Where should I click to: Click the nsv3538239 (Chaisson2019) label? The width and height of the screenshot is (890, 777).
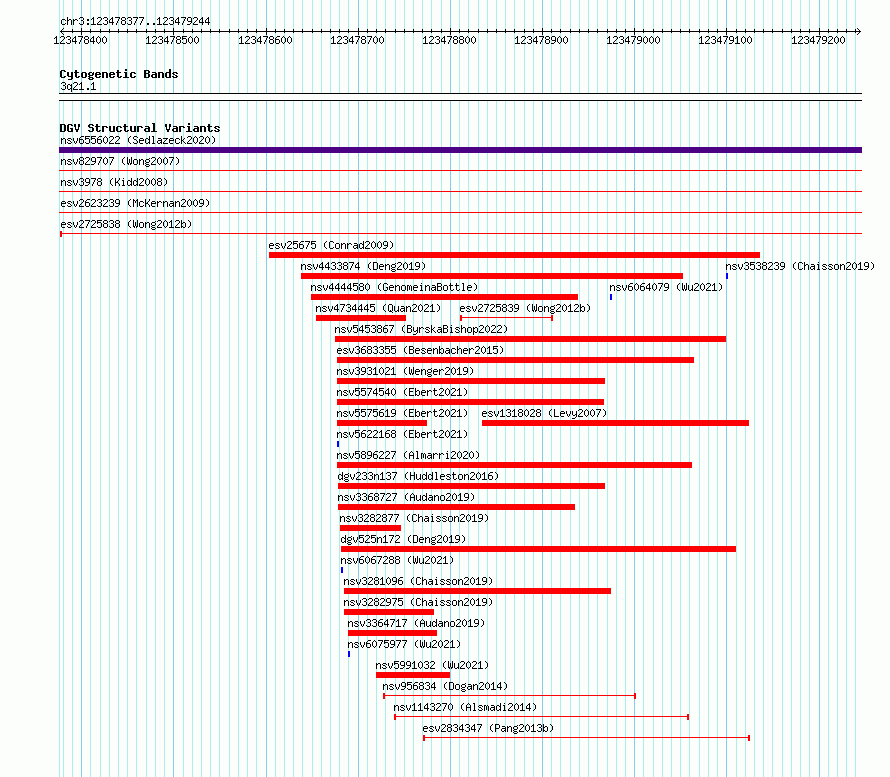point(800,266)
